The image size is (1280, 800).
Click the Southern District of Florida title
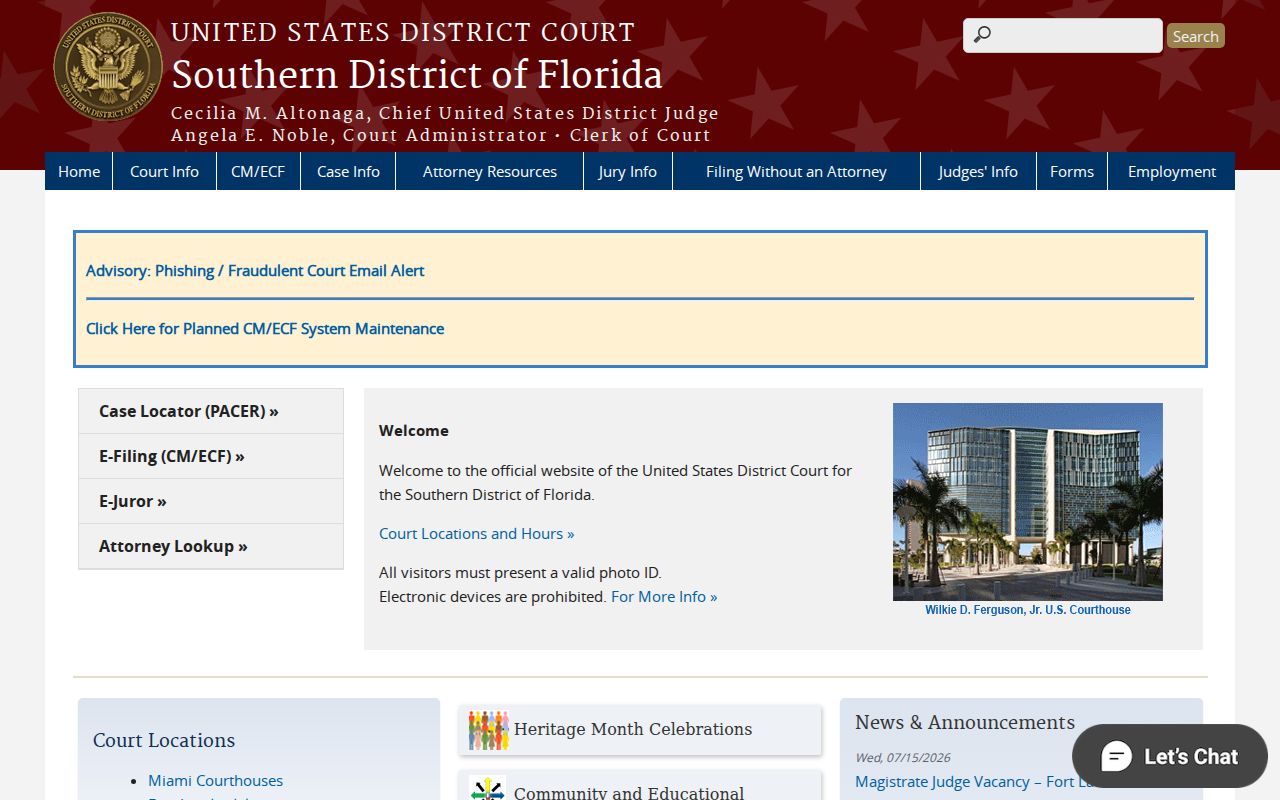pyautogui.click(x=417, y=75)
